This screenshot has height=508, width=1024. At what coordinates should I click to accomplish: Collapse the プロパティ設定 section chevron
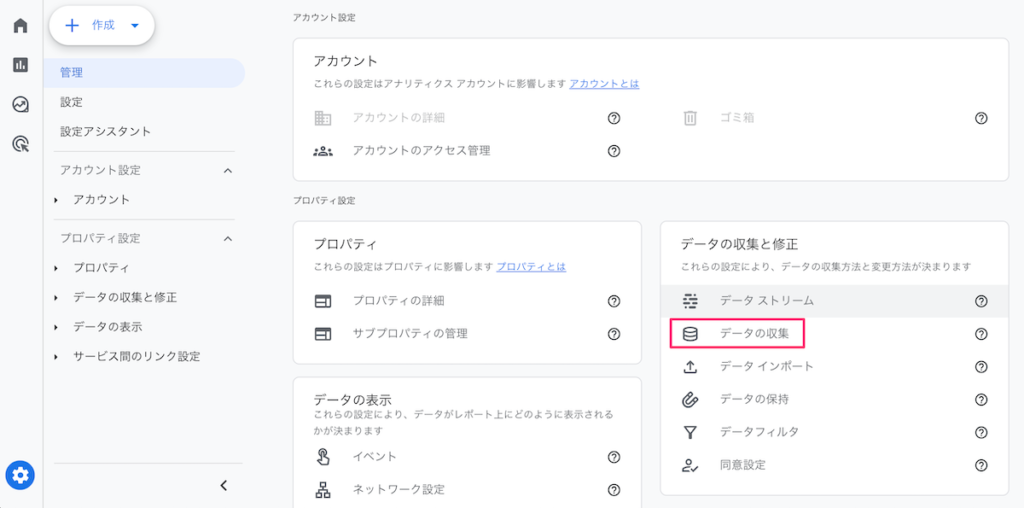[x=227, y=239]
